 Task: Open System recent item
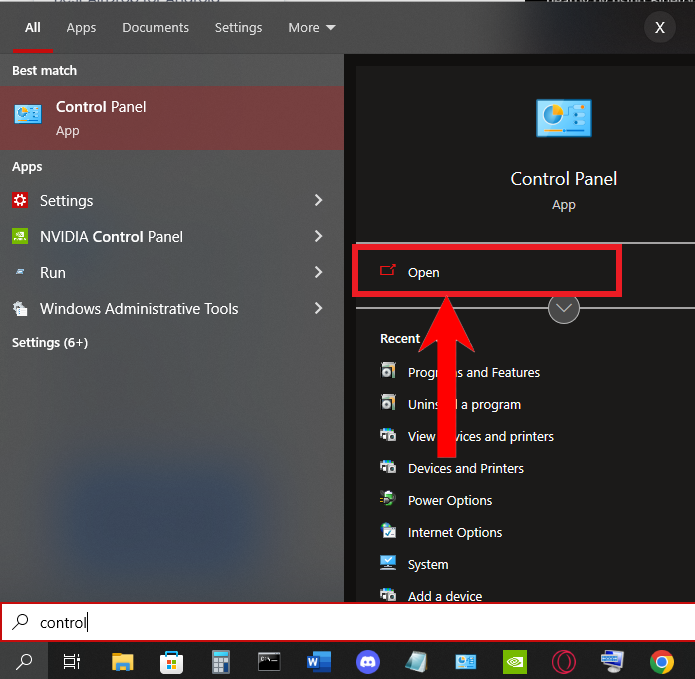[428, 564]
